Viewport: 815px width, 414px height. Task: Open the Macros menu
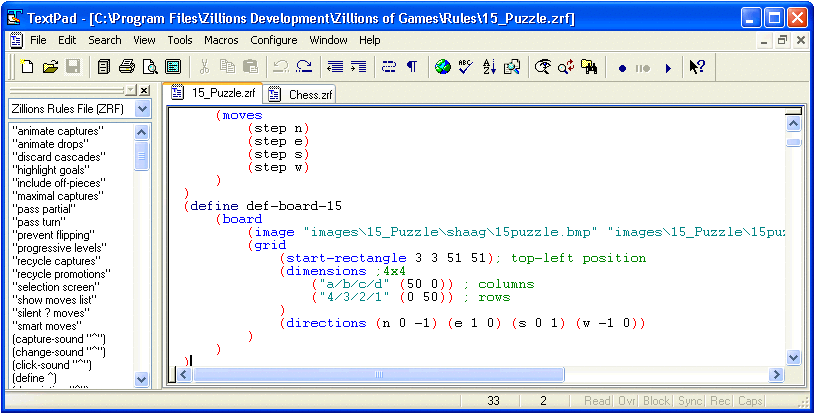(x=221, y=40)
